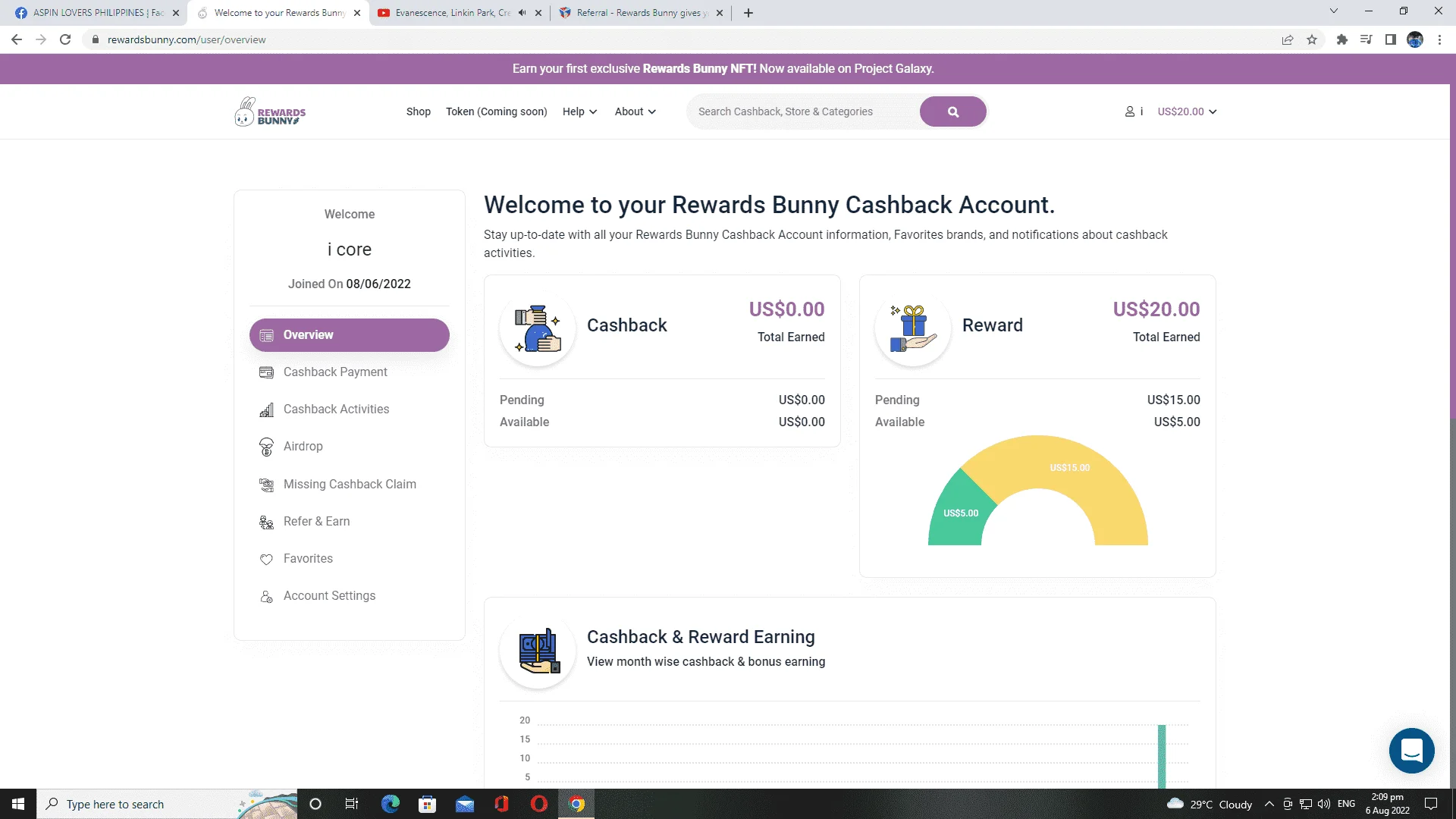Expand the Help dropdown menu
The width and height of the screenshot is (1456, 819).
579,111
